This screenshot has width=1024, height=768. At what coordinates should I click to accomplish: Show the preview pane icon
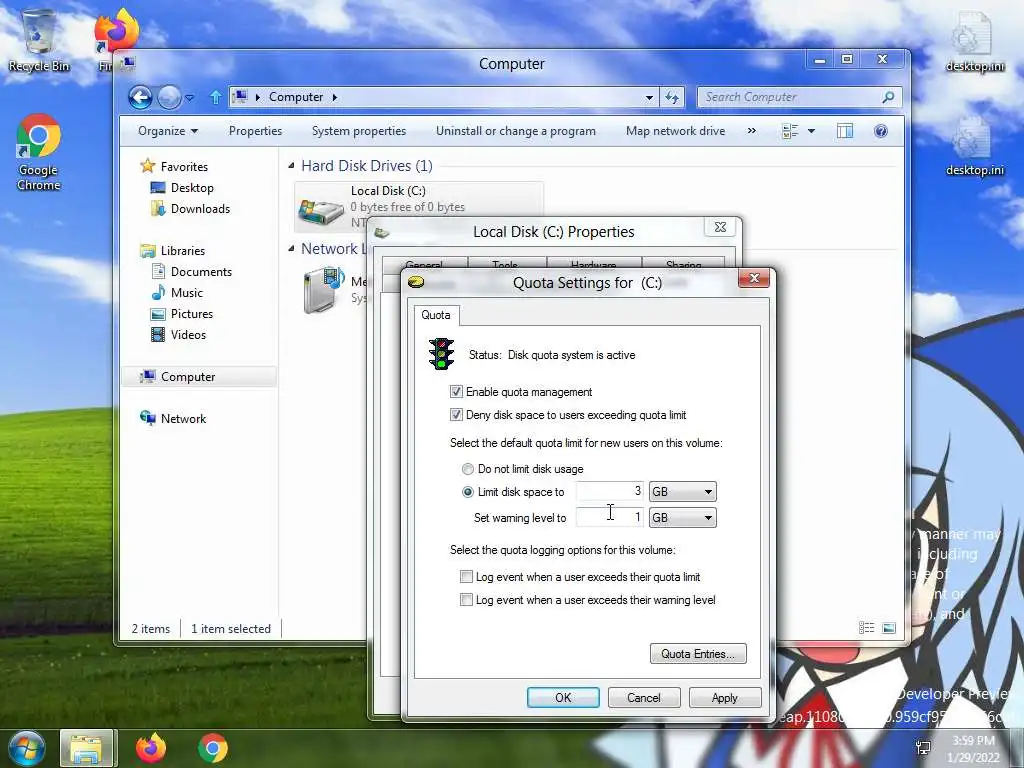[844, 131]
